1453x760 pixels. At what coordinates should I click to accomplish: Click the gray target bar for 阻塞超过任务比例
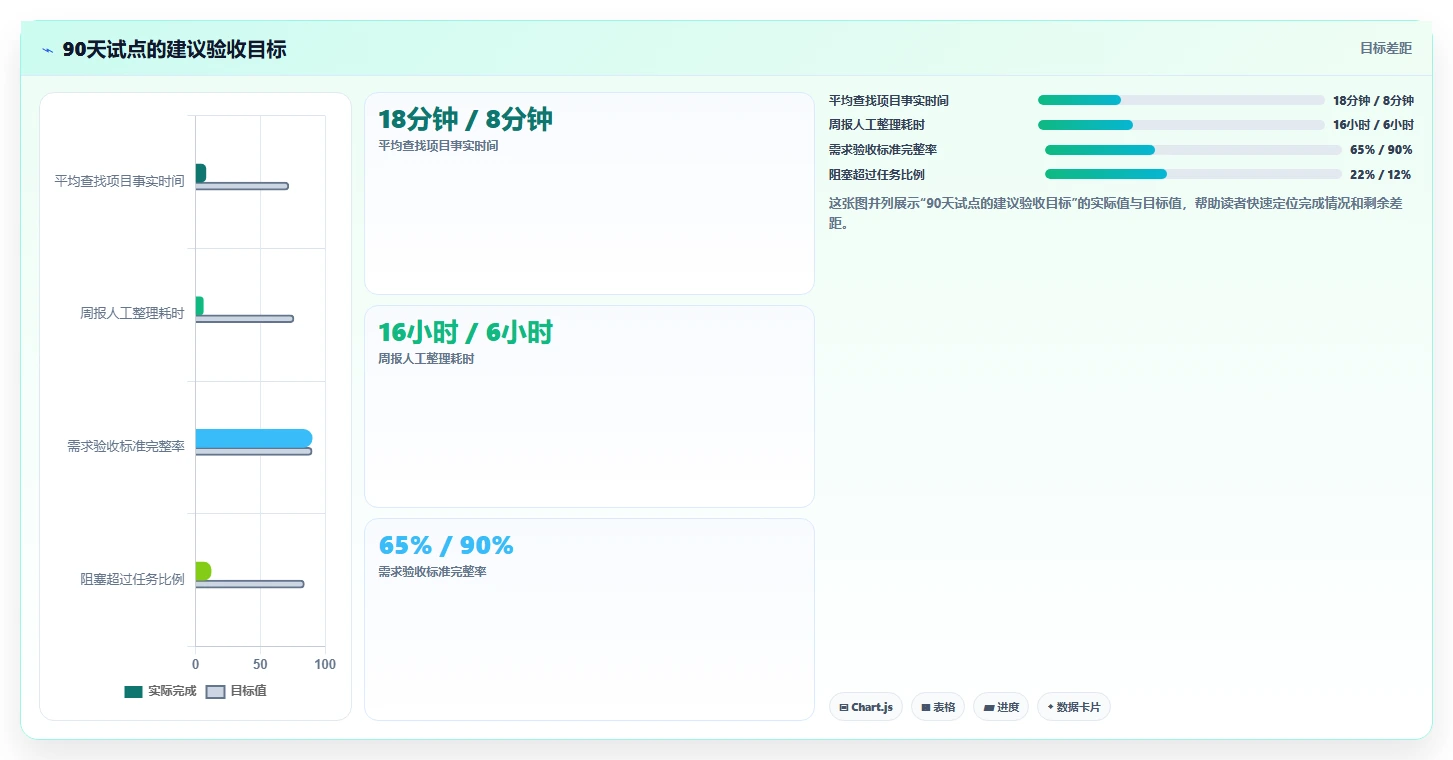250,584
